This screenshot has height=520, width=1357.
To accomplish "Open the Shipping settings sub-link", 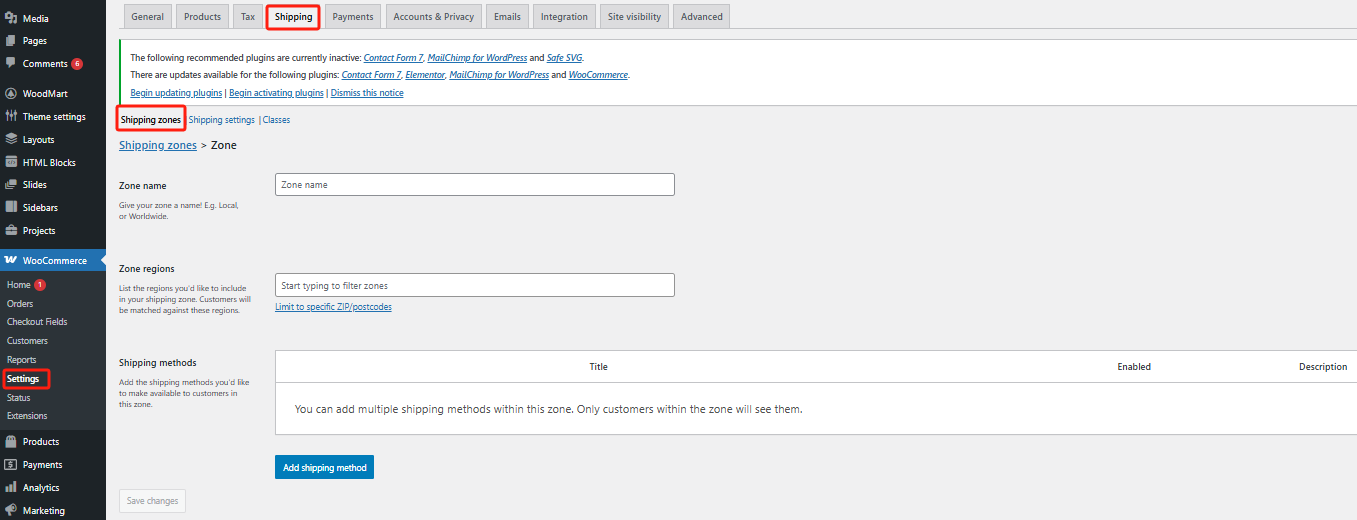I will click(222, 120).
